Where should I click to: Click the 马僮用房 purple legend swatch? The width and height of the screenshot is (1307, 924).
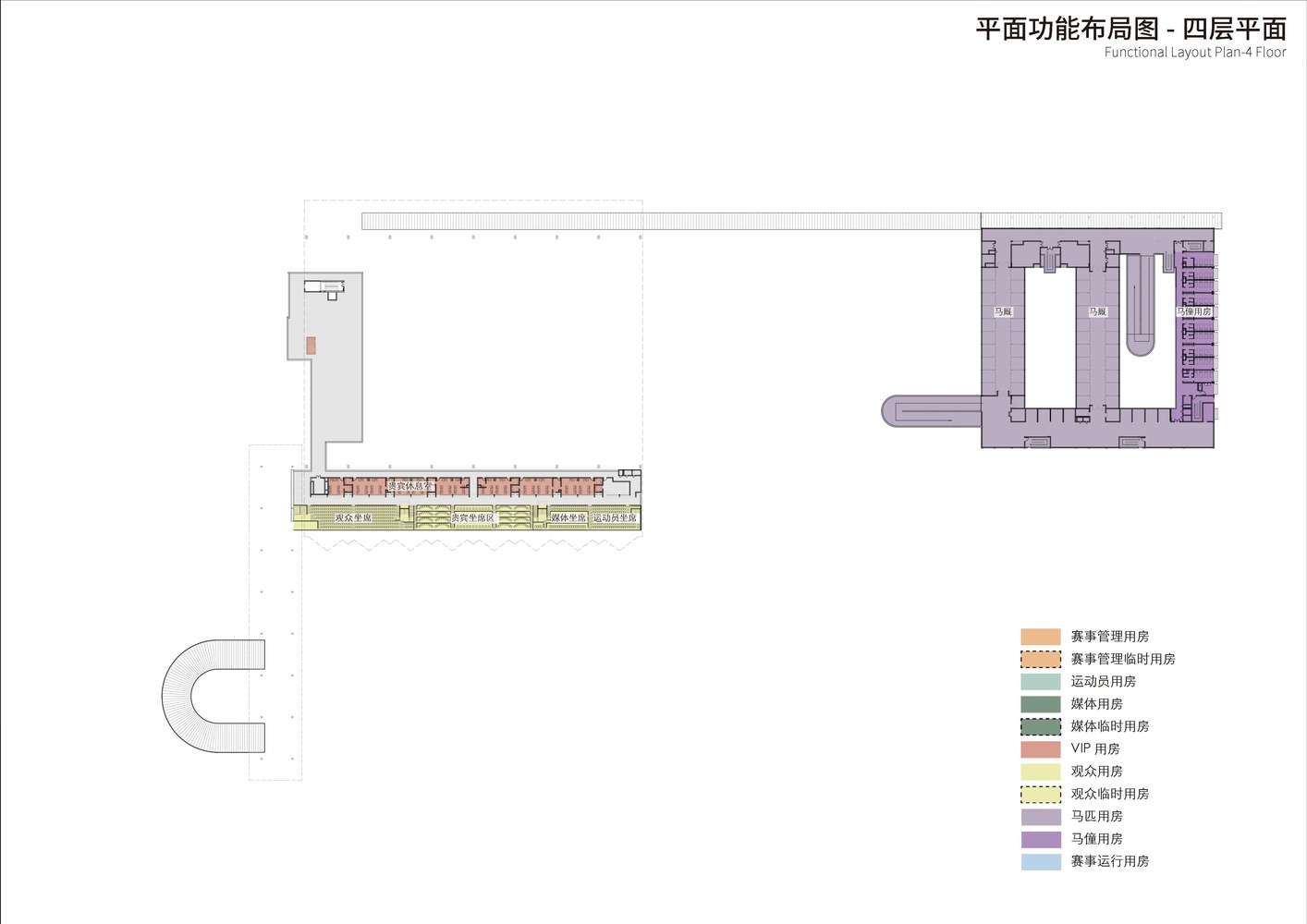click(1041, 839)
